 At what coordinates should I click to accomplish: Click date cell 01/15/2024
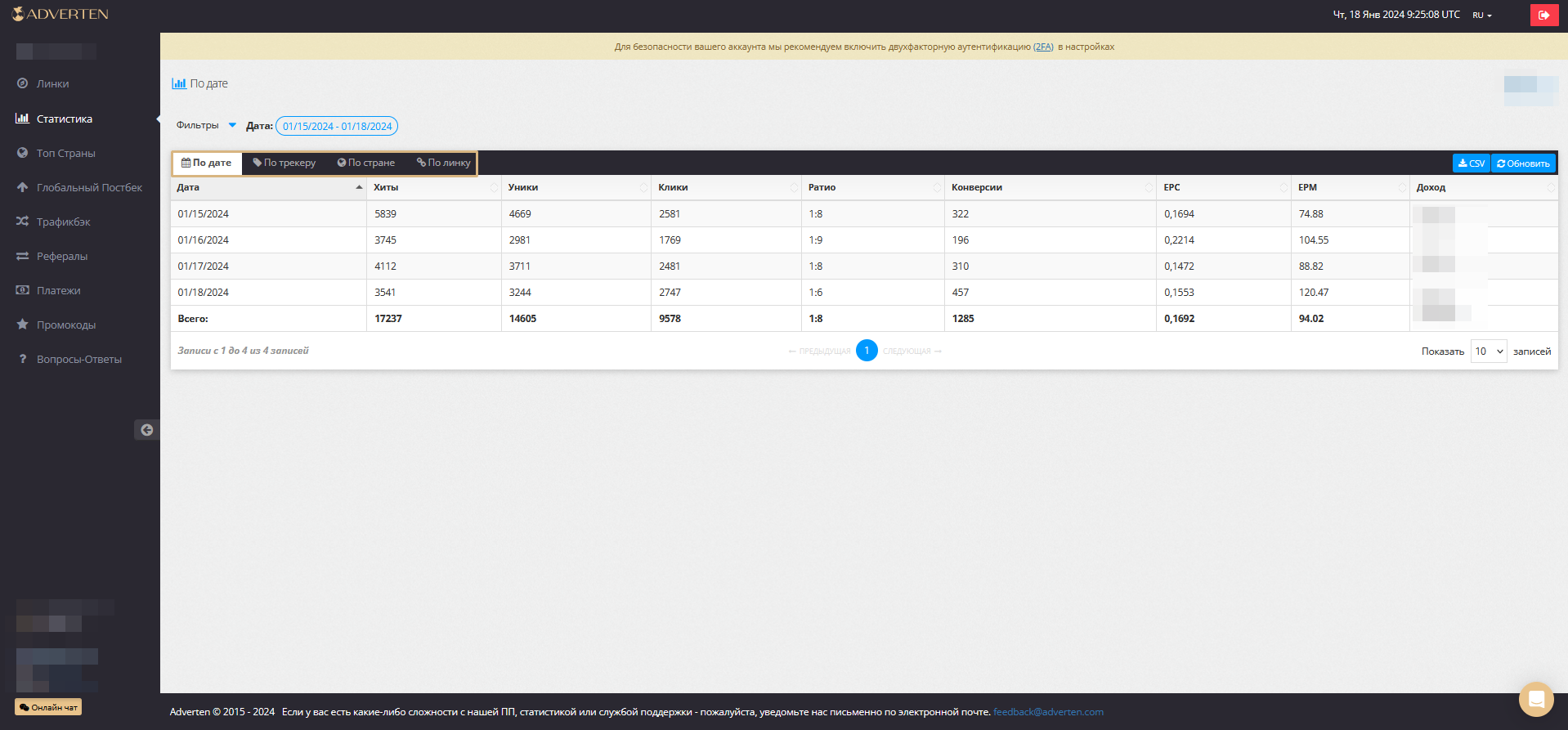204,213
